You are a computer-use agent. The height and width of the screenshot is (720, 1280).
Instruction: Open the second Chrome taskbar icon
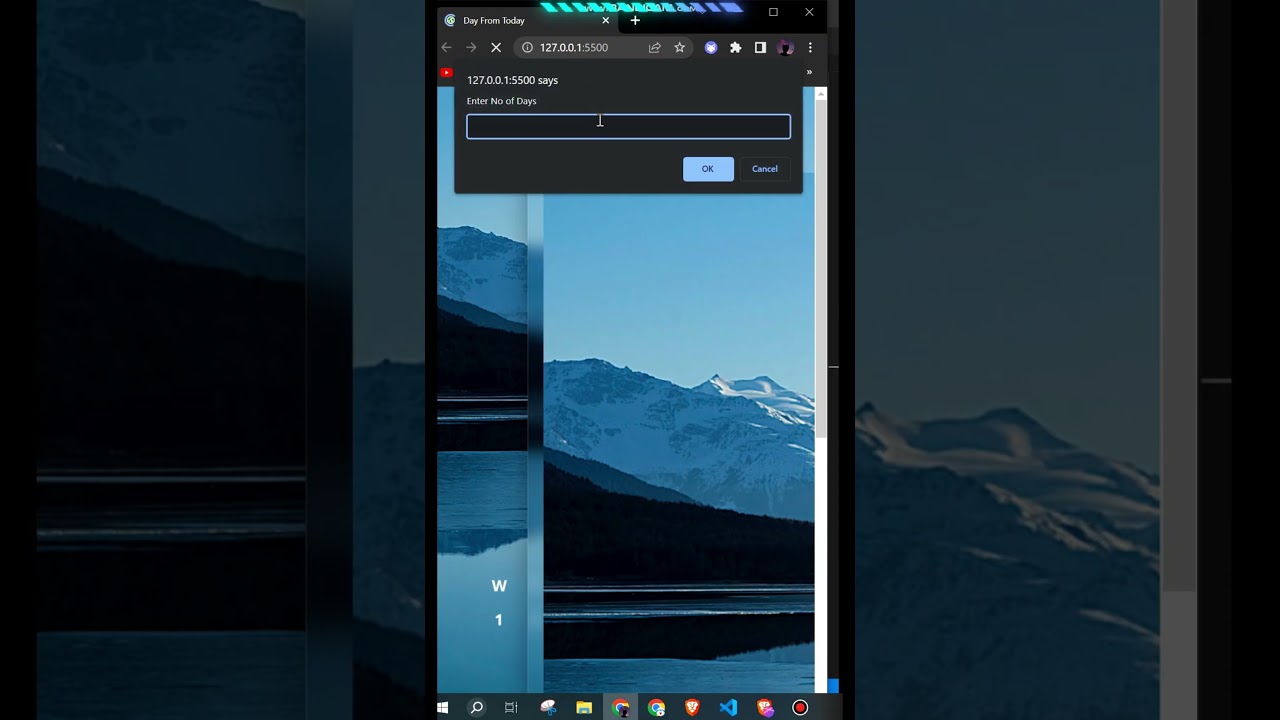(656, 708)
